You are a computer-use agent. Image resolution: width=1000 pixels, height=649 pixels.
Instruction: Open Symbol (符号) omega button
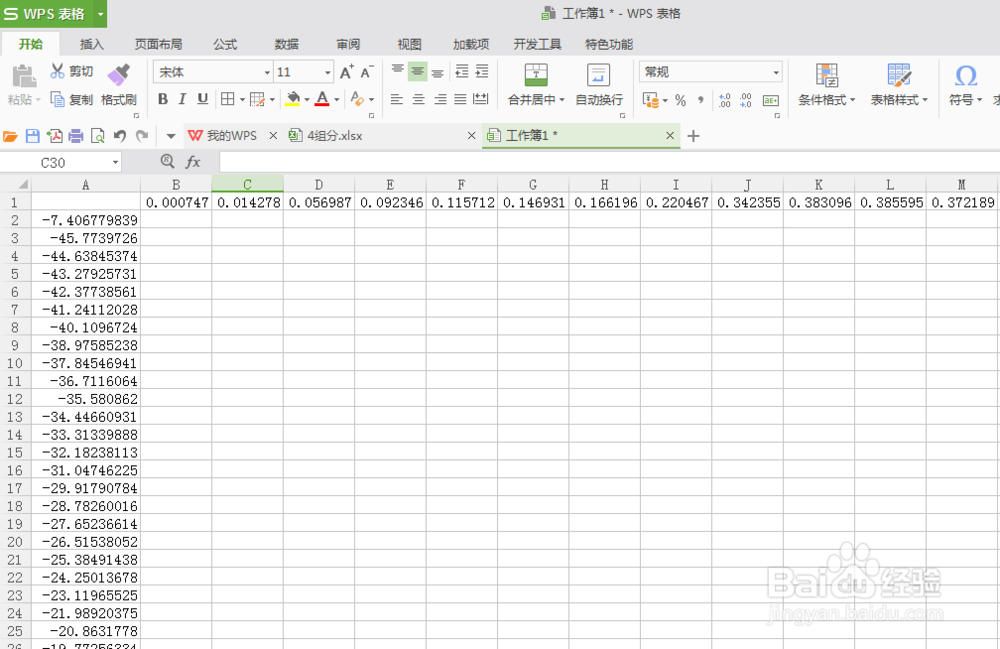[966, 84]
